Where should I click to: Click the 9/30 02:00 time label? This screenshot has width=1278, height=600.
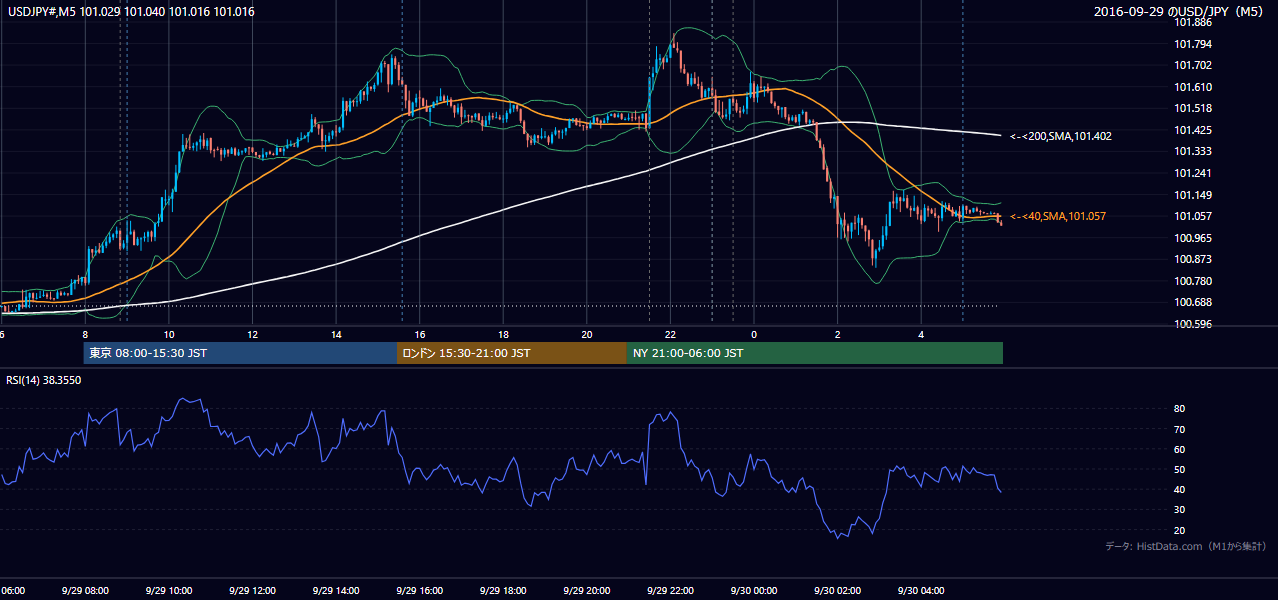point(837,591)
